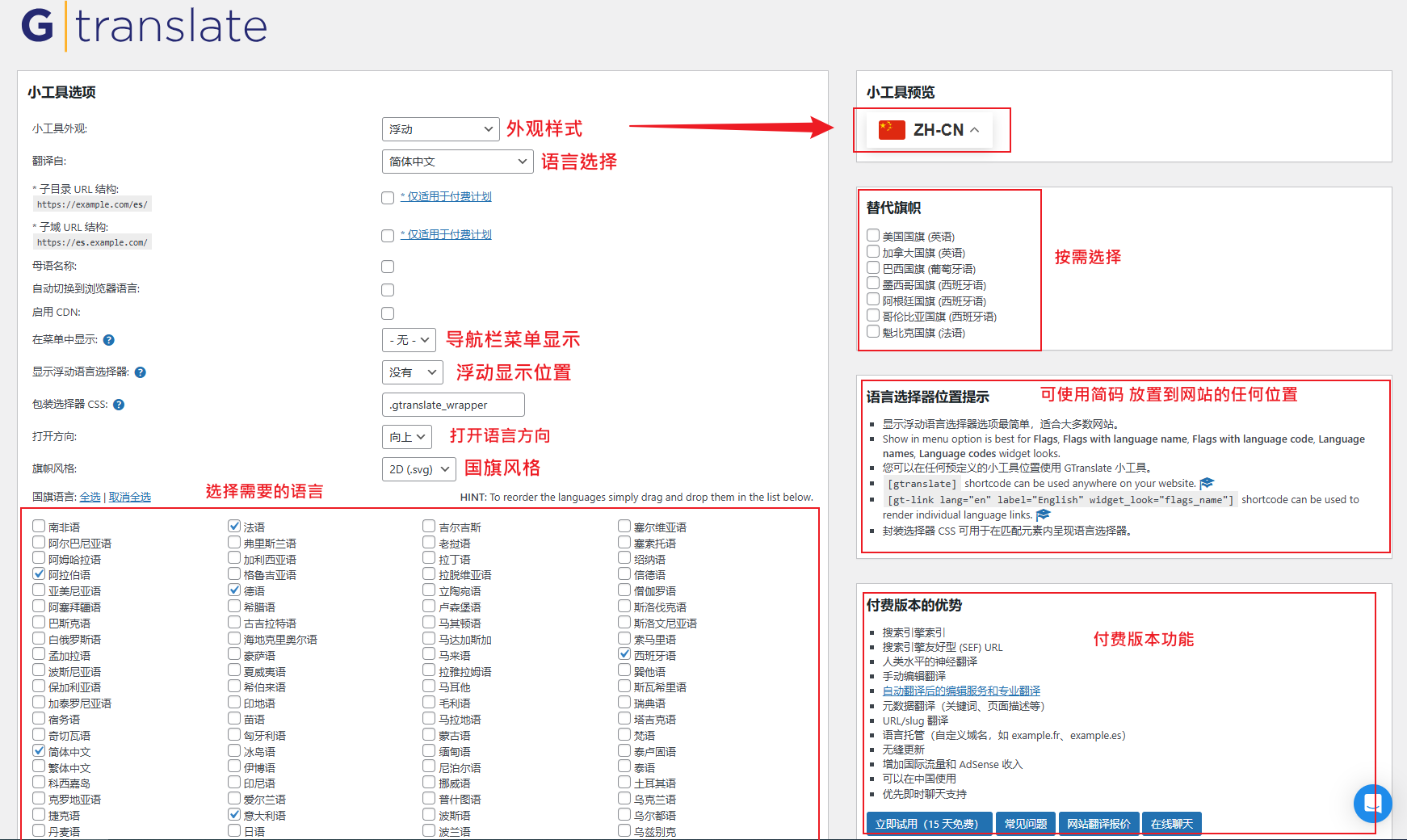The width and height of the screenshot is (1407, 840).
Task: Click the help icon next to 在菜单中显示
Action: coord(109,340)
